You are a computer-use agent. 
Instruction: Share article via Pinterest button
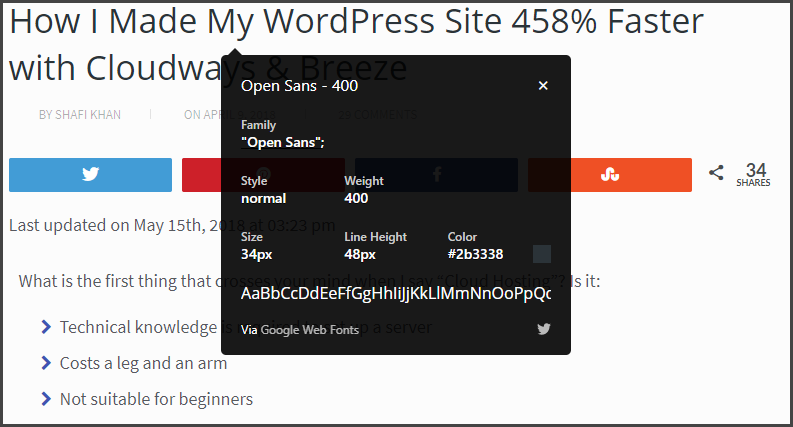(263, 175)
